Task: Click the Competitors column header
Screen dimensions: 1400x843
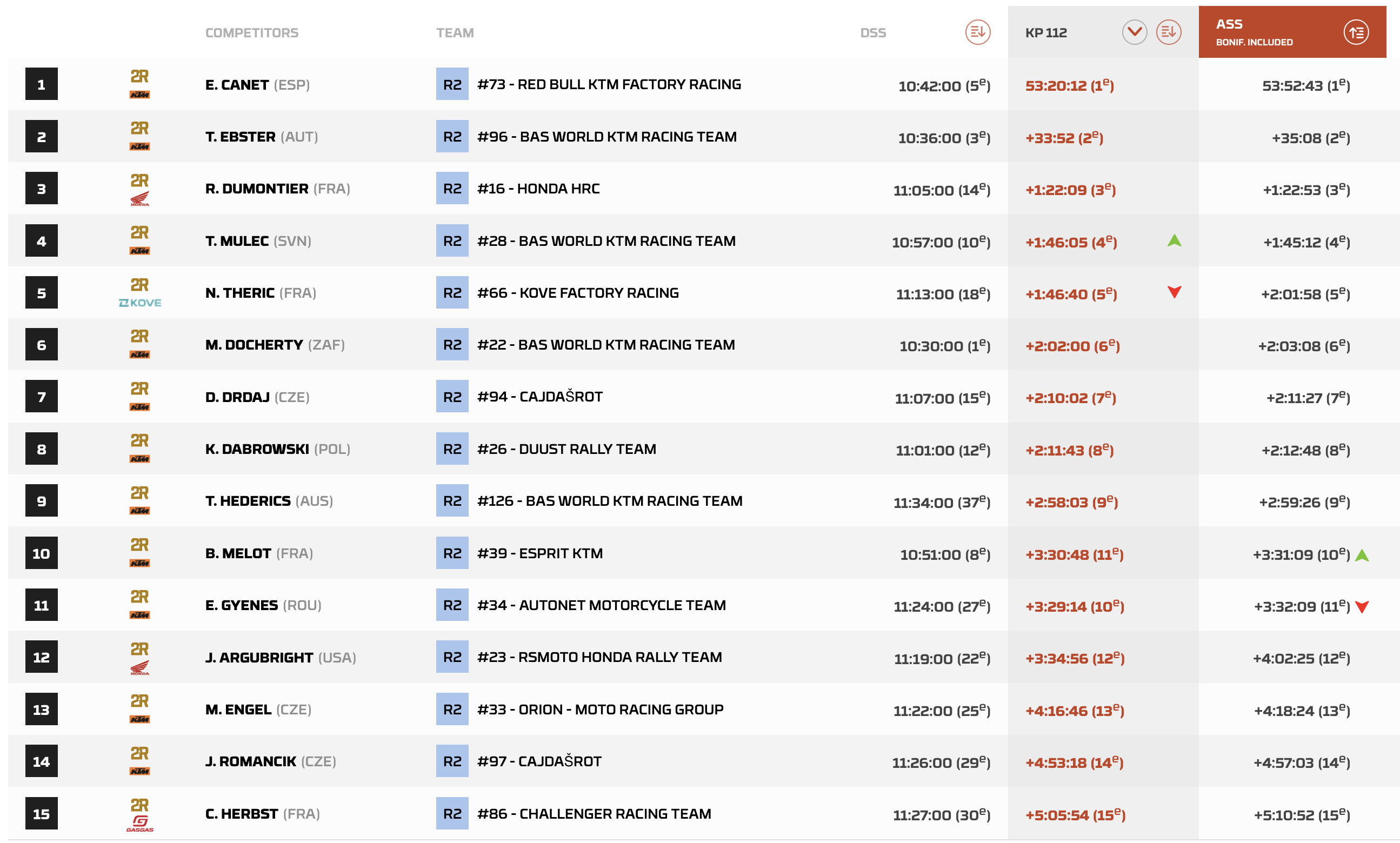Action: pyautogui.click(x=252, y=33)
